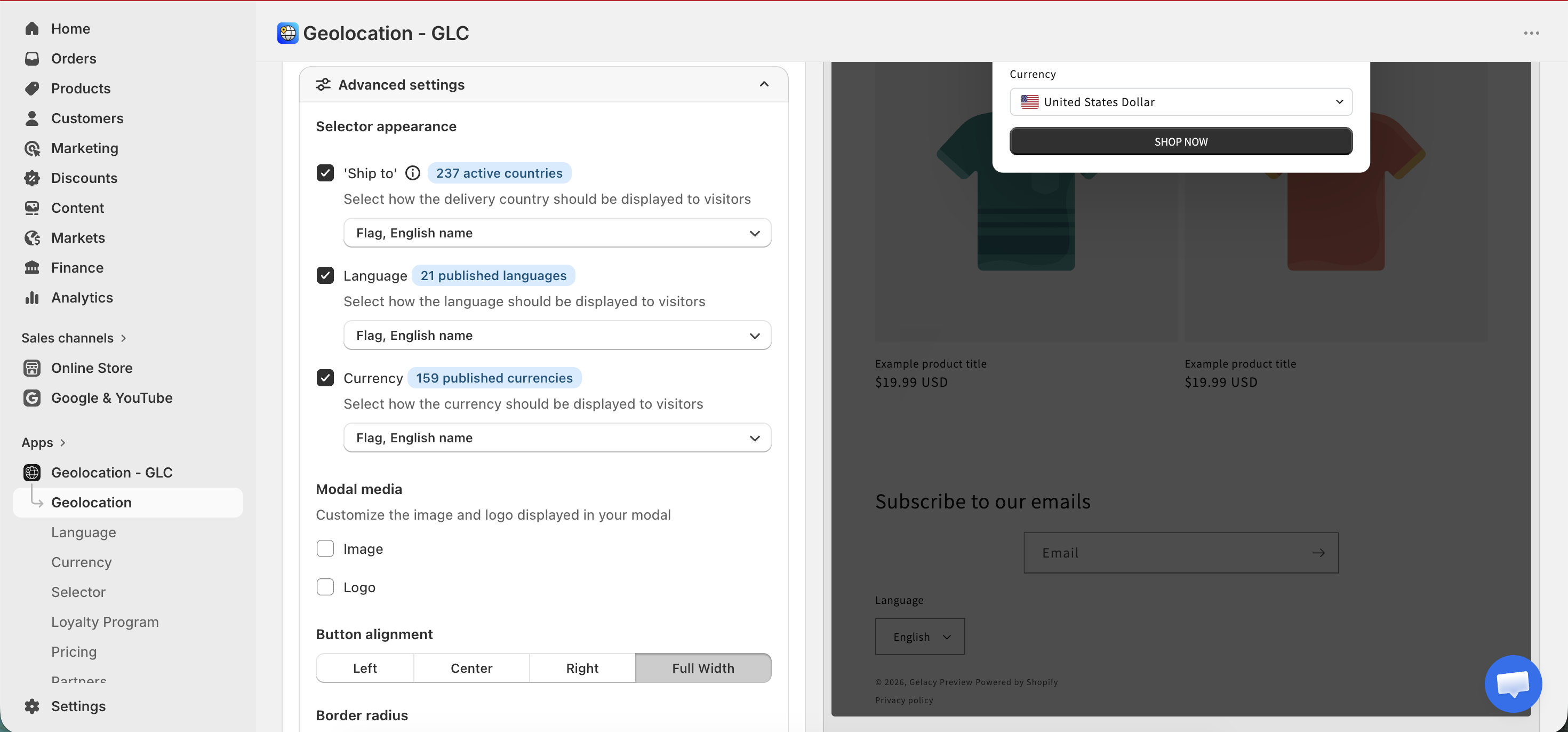Click the green t-shirt product image
The image size is (1568, 732).
[1026, 201]
